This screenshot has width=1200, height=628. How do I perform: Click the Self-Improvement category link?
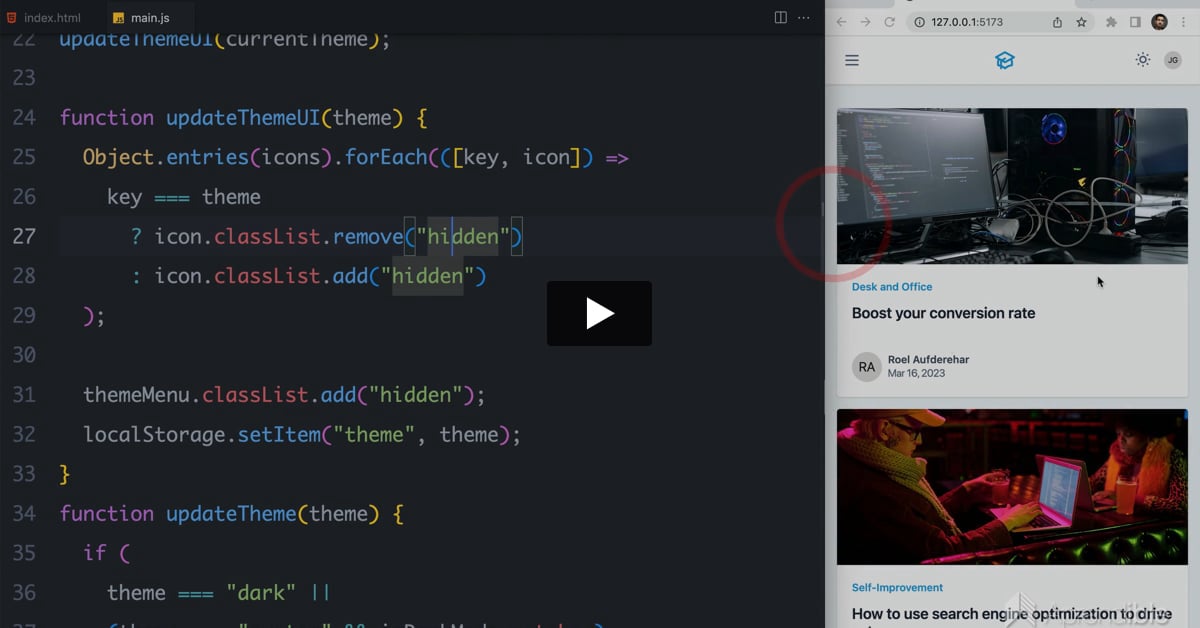[x=897, y=588]
